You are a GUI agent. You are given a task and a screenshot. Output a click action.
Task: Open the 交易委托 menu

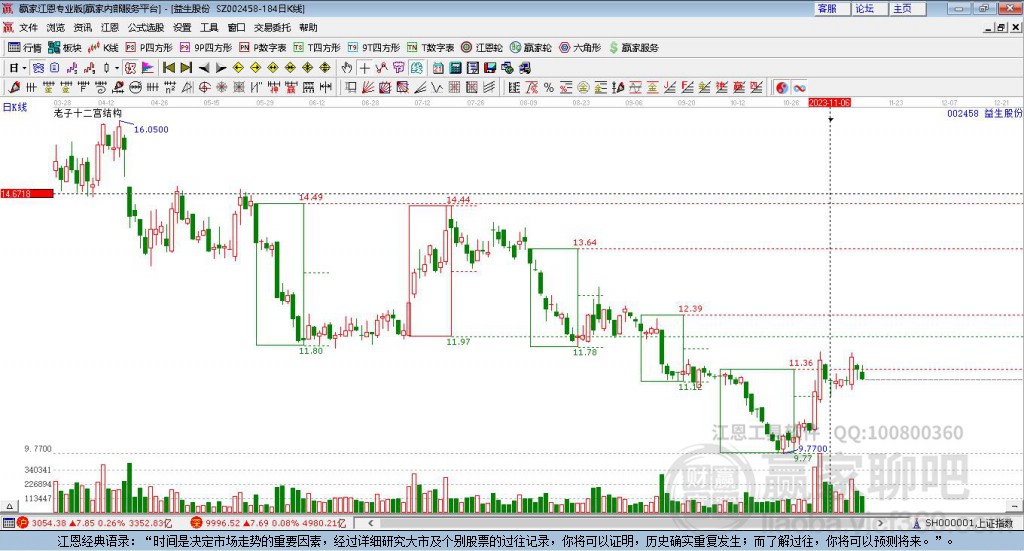click(272, 27)
